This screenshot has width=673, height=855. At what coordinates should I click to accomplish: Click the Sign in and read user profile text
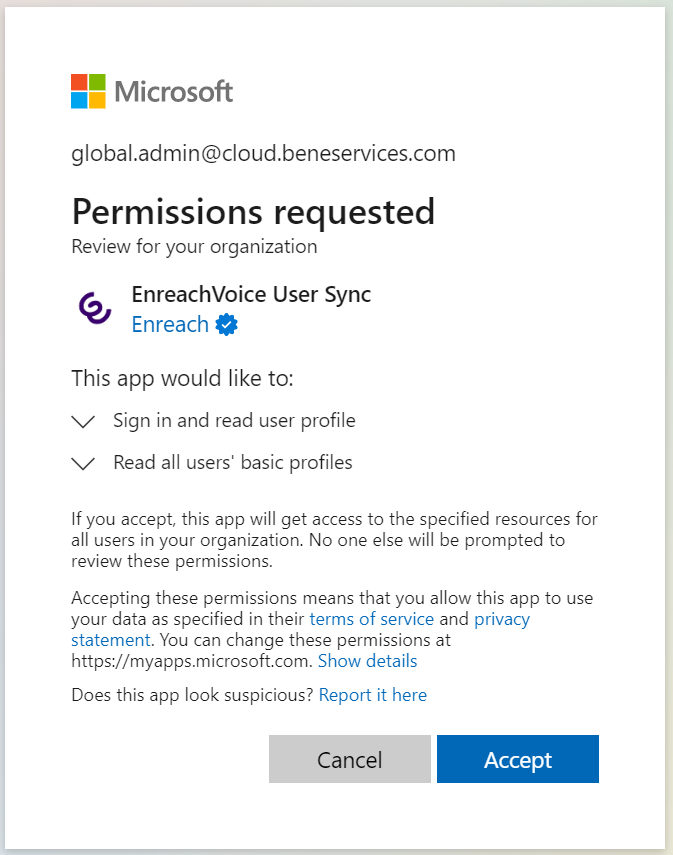[234, 421]
